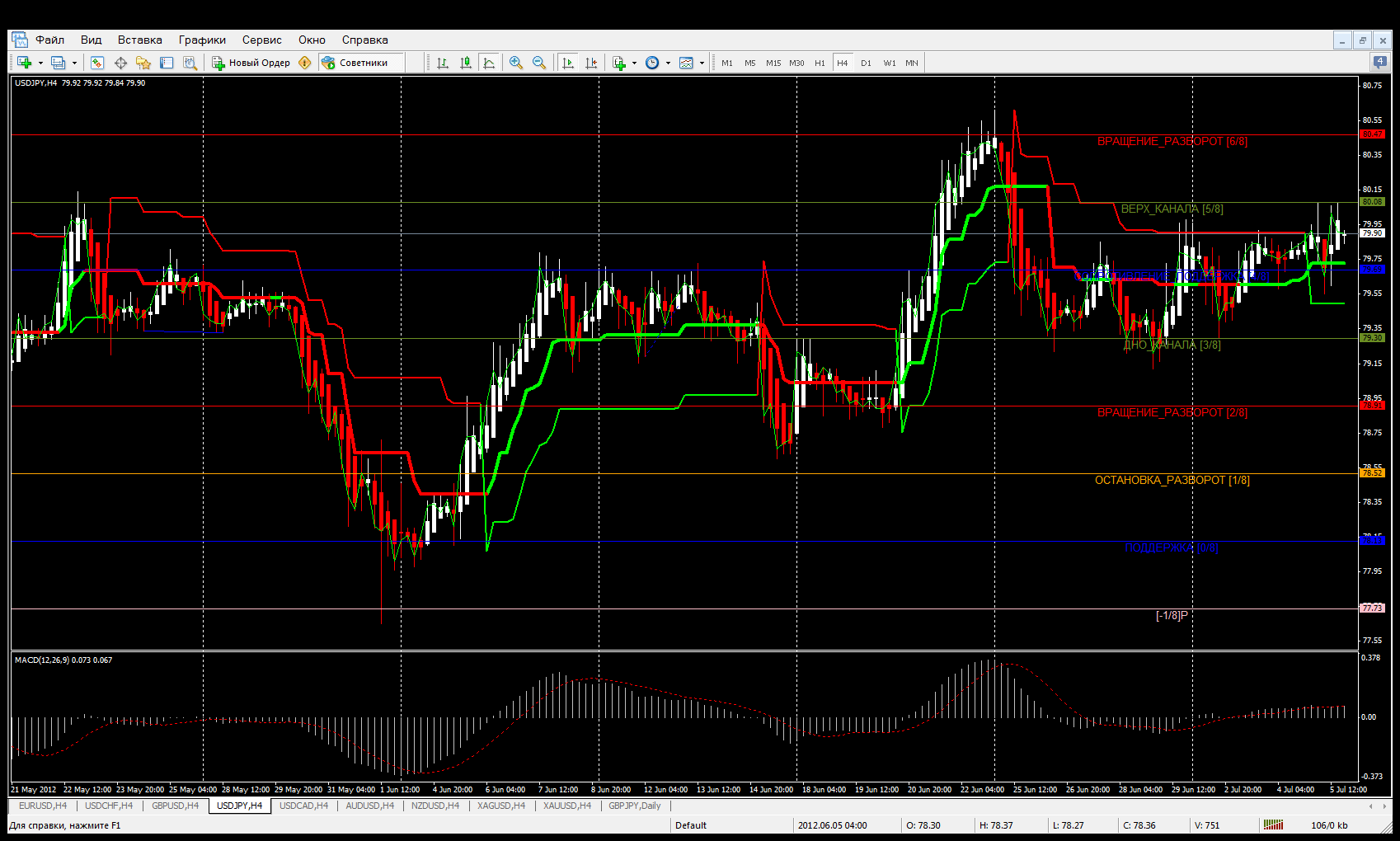Zoom out of the chart

539,63
